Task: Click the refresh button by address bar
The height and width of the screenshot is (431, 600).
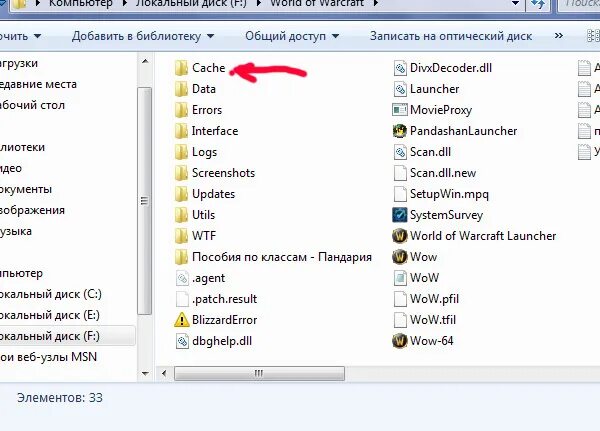Action: 539,4
